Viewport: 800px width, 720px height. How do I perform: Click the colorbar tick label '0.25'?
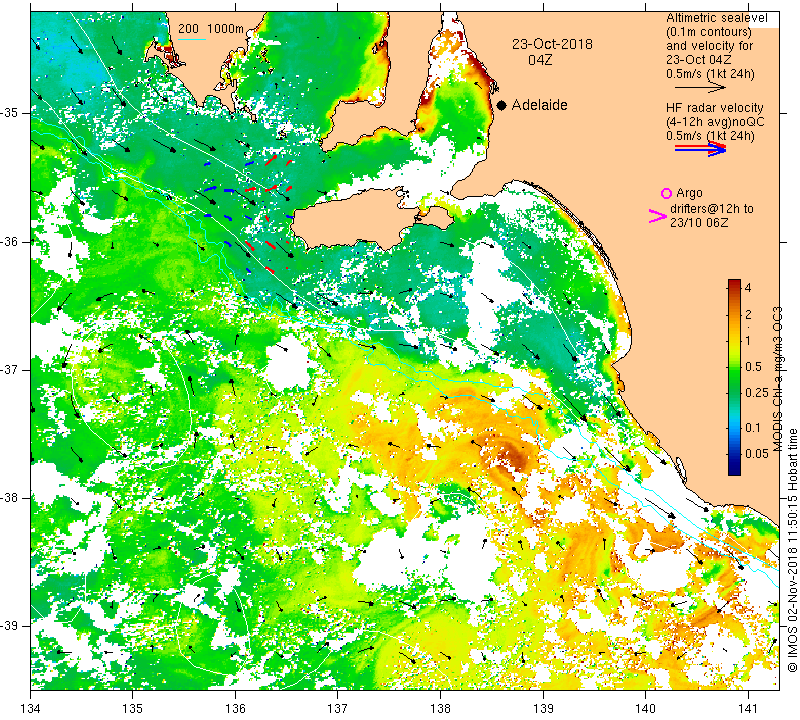(x=757, y=392)
